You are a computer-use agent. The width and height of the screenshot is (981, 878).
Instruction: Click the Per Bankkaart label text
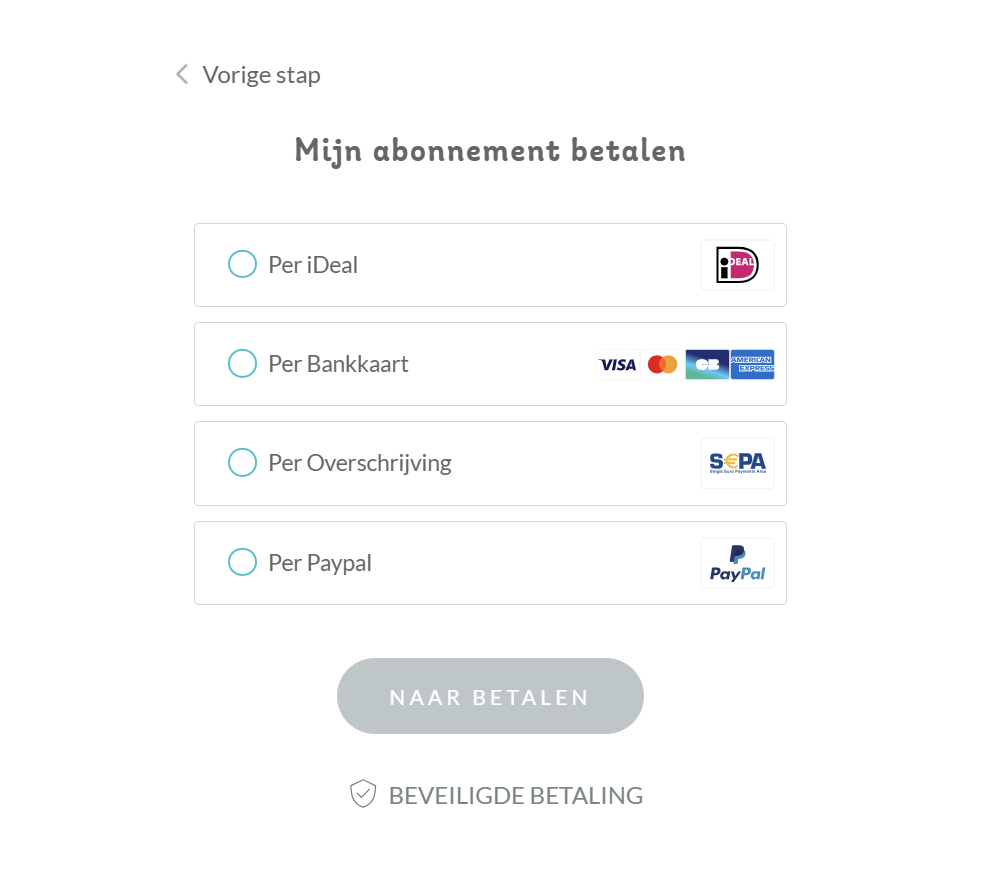(x=338, y=364)
